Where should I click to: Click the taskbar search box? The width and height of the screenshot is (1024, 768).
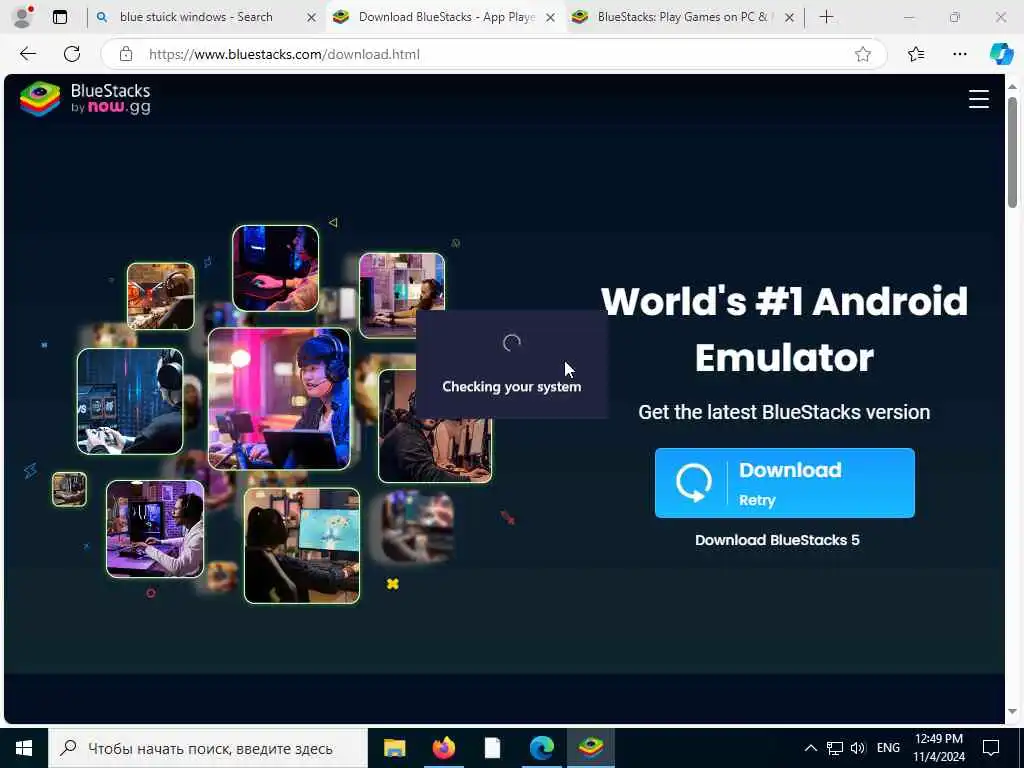pyautogui.click(x=208, y=748)
